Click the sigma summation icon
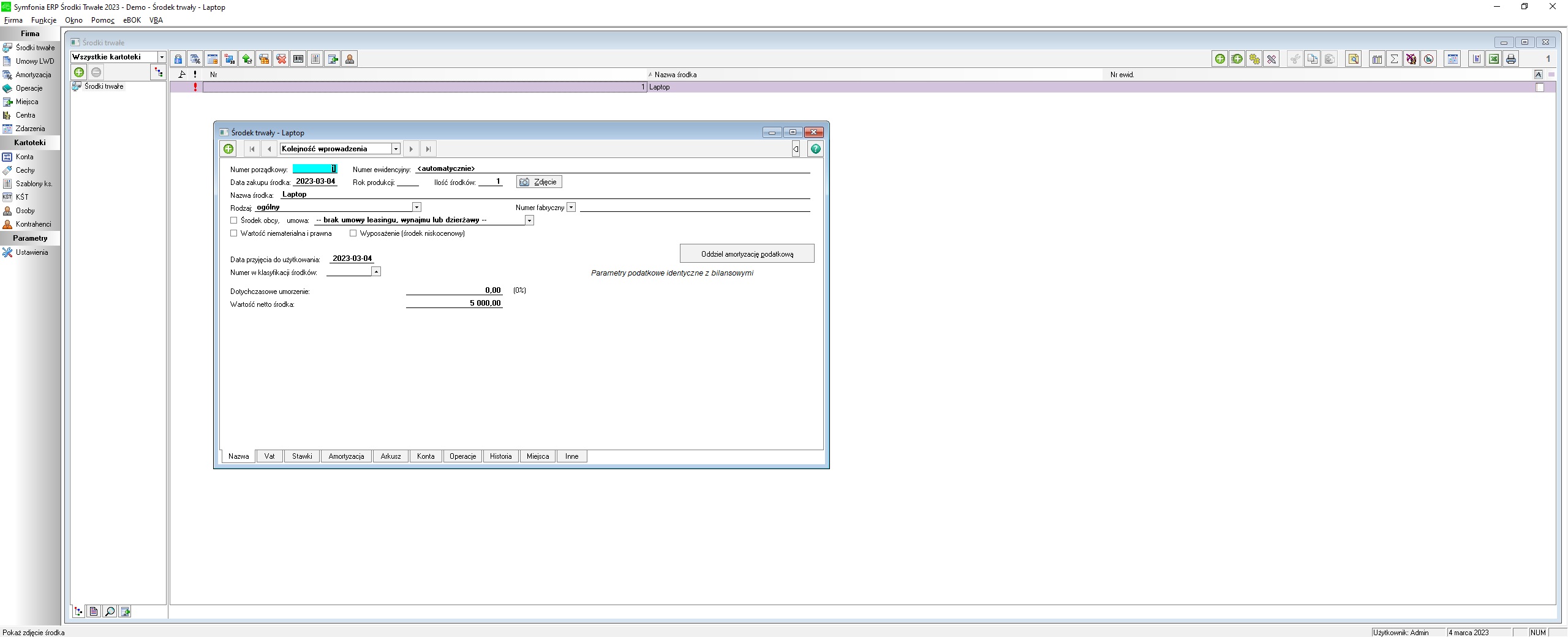 click(1394, 59)
